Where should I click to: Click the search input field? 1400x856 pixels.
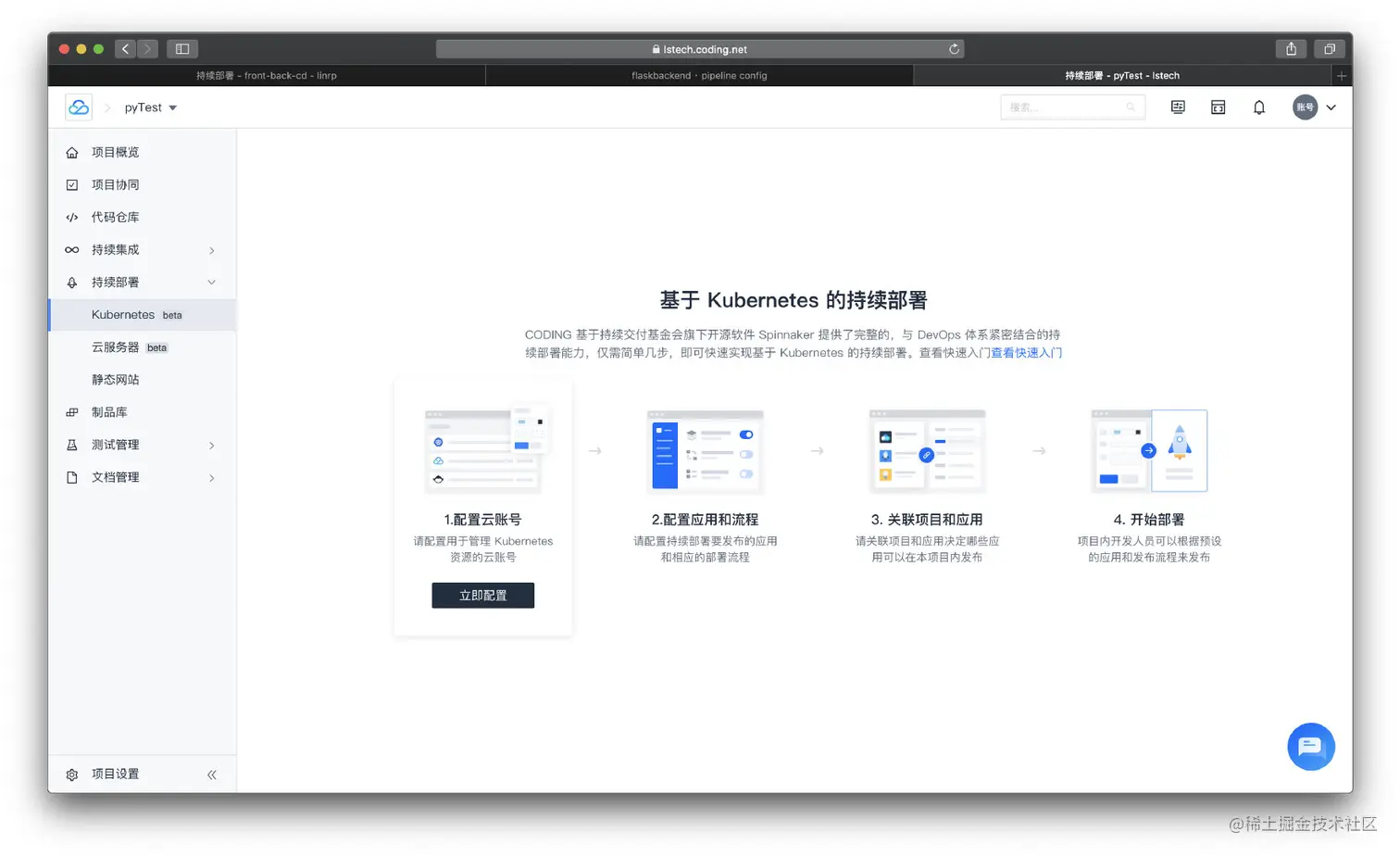click(1072, 107)
